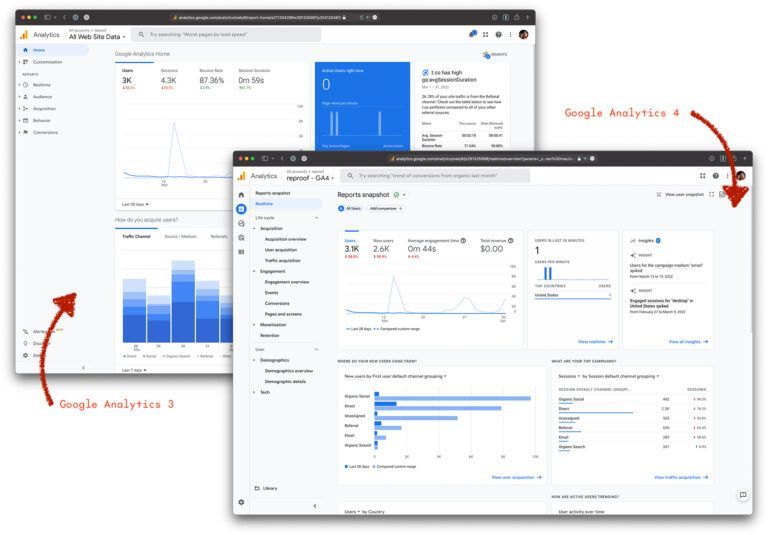Click the All Users segment chip
This screenshot has height=535, width=768.
(349, 208)
